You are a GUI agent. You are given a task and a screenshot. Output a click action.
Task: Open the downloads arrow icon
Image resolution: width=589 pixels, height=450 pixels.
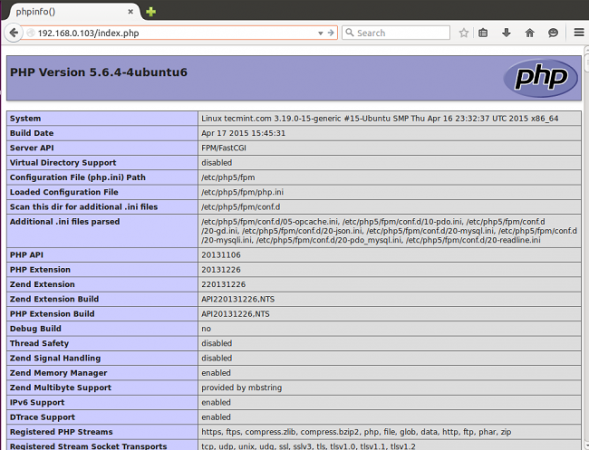click(x=506, y=33)
